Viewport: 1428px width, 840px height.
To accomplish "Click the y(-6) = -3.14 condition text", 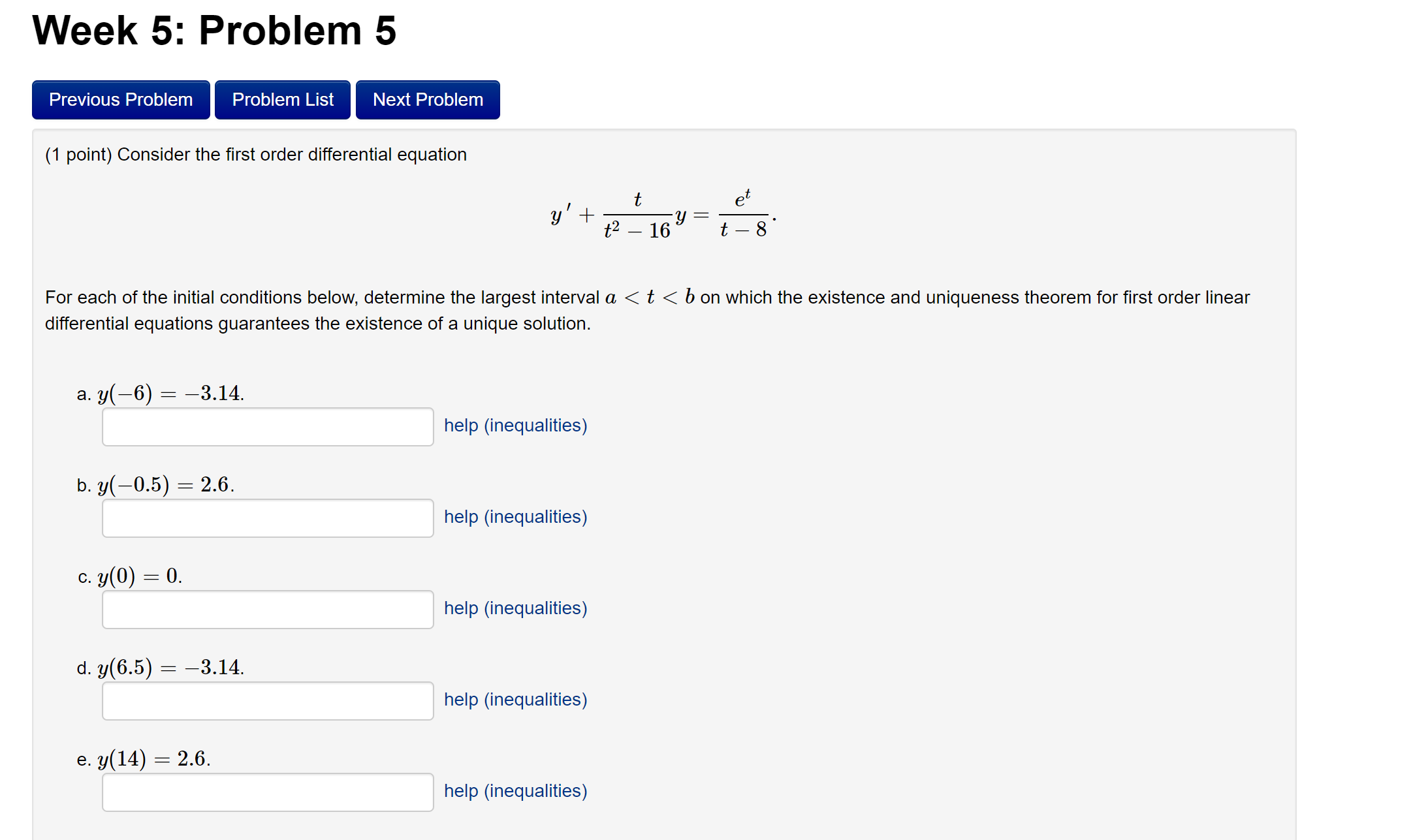I will [x=170, y=394].
